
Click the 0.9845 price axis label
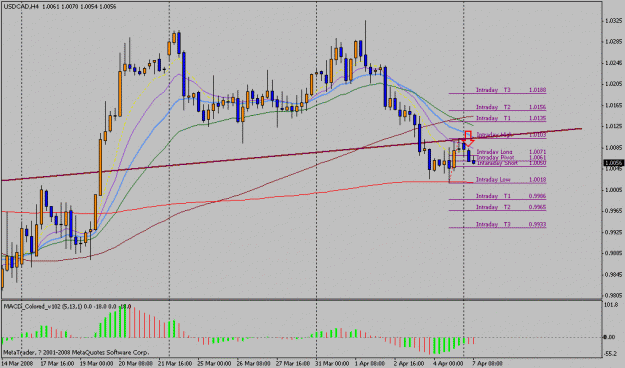click(x=613, y=274)
